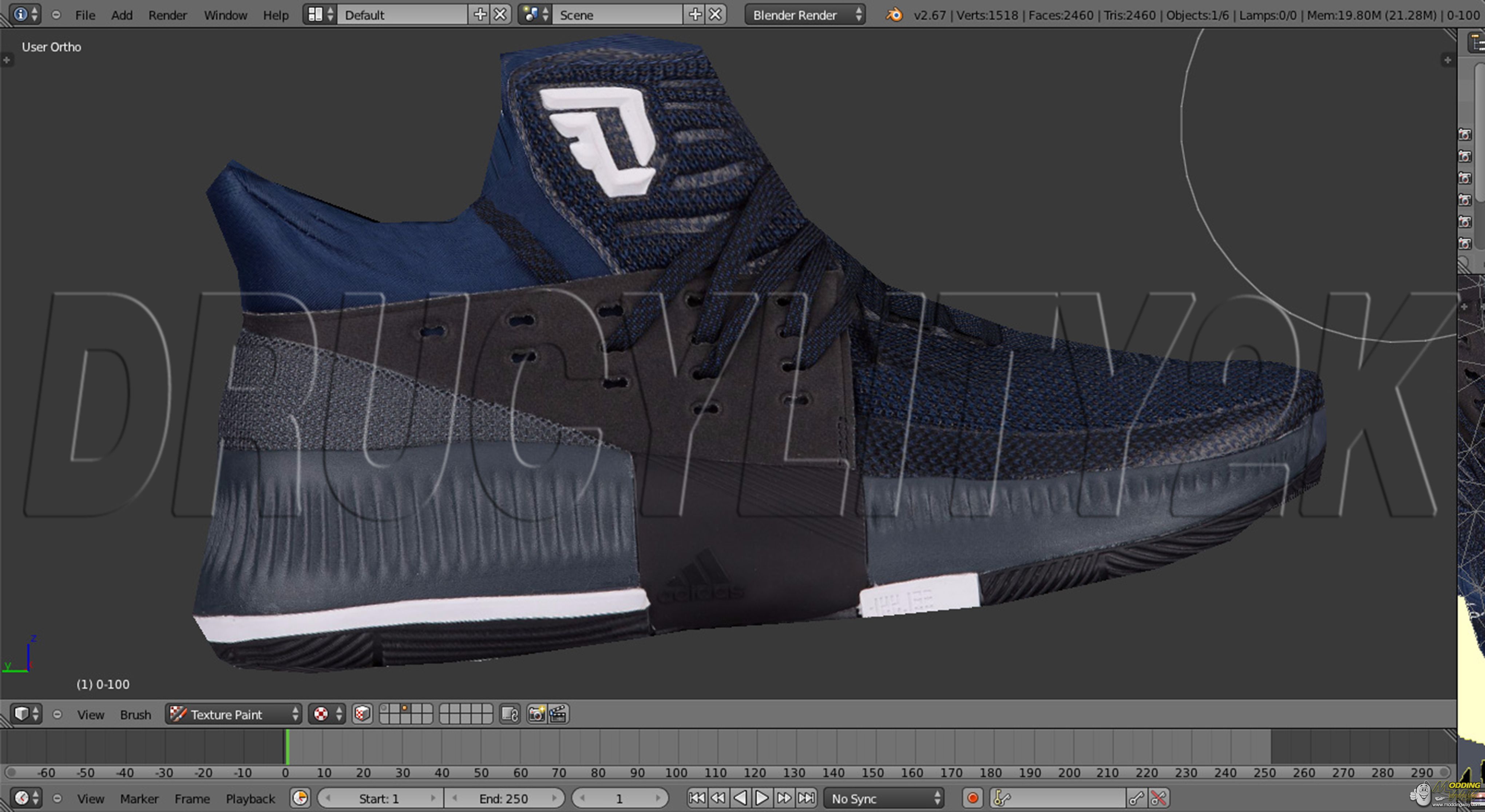
Task: Click the play animation button
Action: coord(761,799)
